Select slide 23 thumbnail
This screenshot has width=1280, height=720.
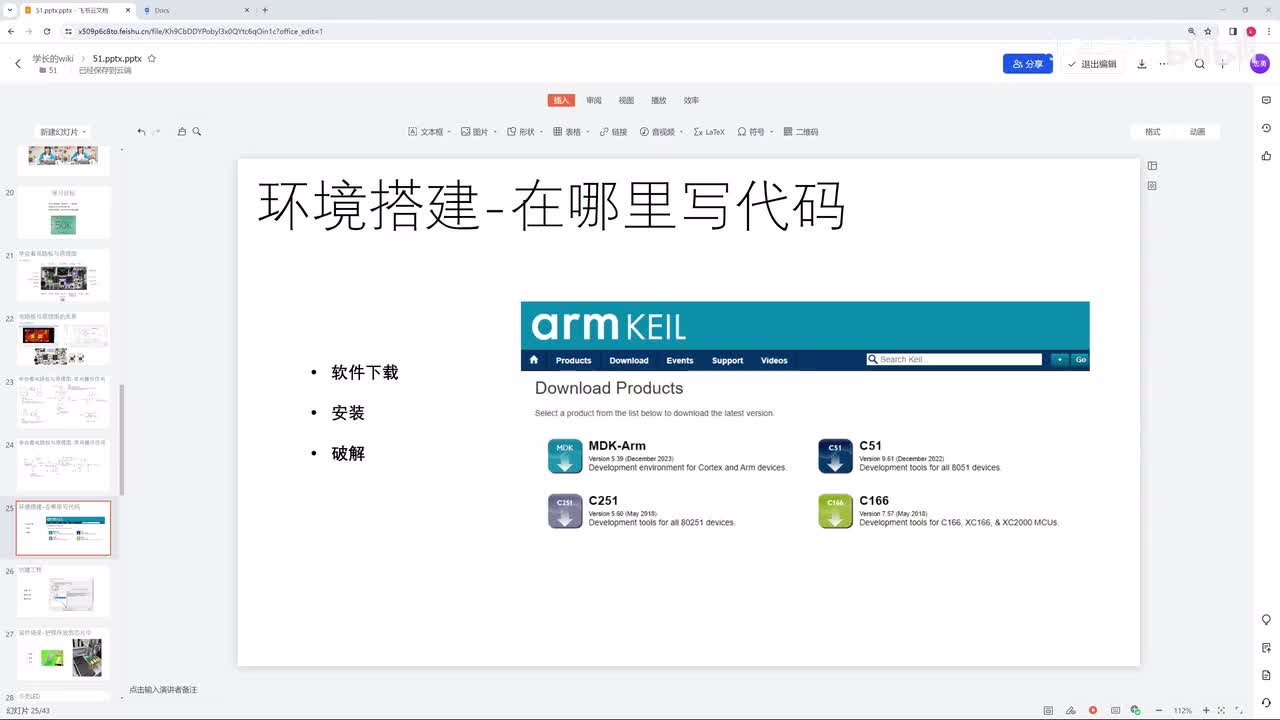[x=63, y=402]
